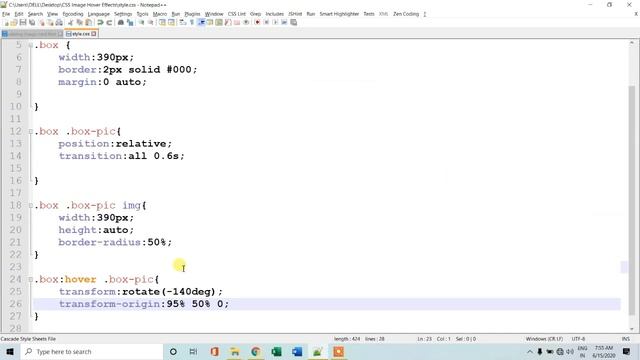Click the UTF-8 encoding in status bar
640x360 pixels.
(578, 339)
